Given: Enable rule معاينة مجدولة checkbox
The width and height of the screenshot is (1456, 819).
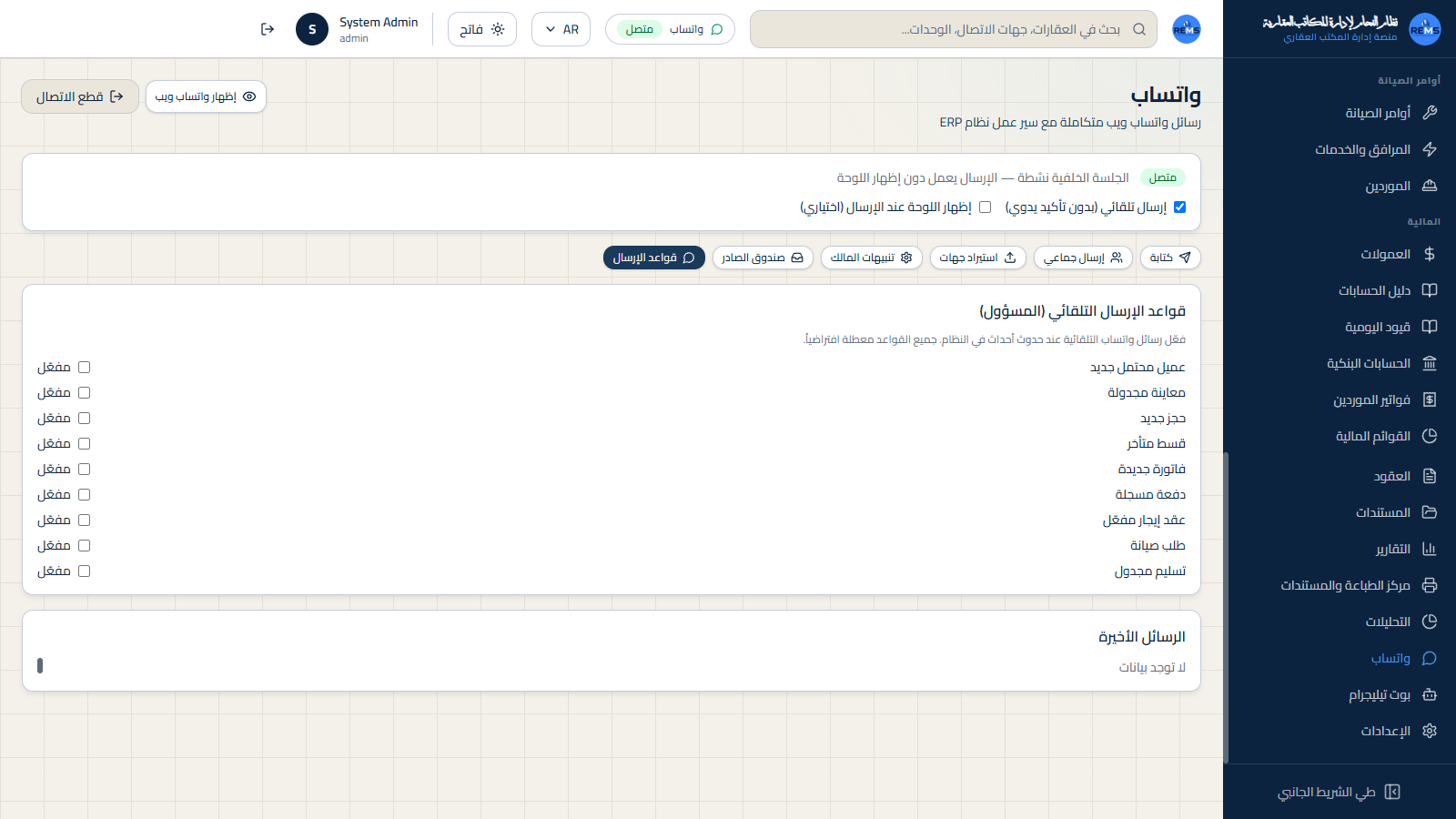Looking at the screenshot, I should pyautogui.click(x=84, y=392).
